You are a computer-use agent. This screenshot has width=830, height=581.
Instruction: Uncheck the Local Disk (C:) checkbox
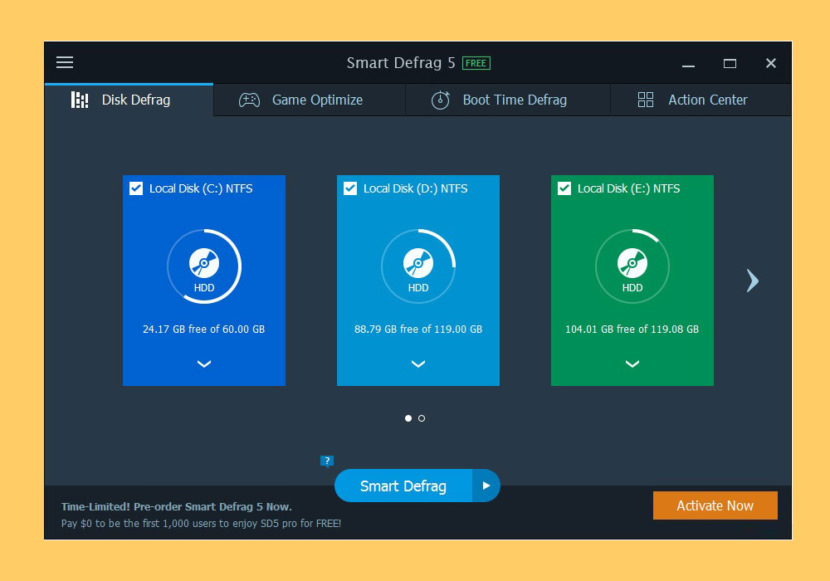coord(136,188)
